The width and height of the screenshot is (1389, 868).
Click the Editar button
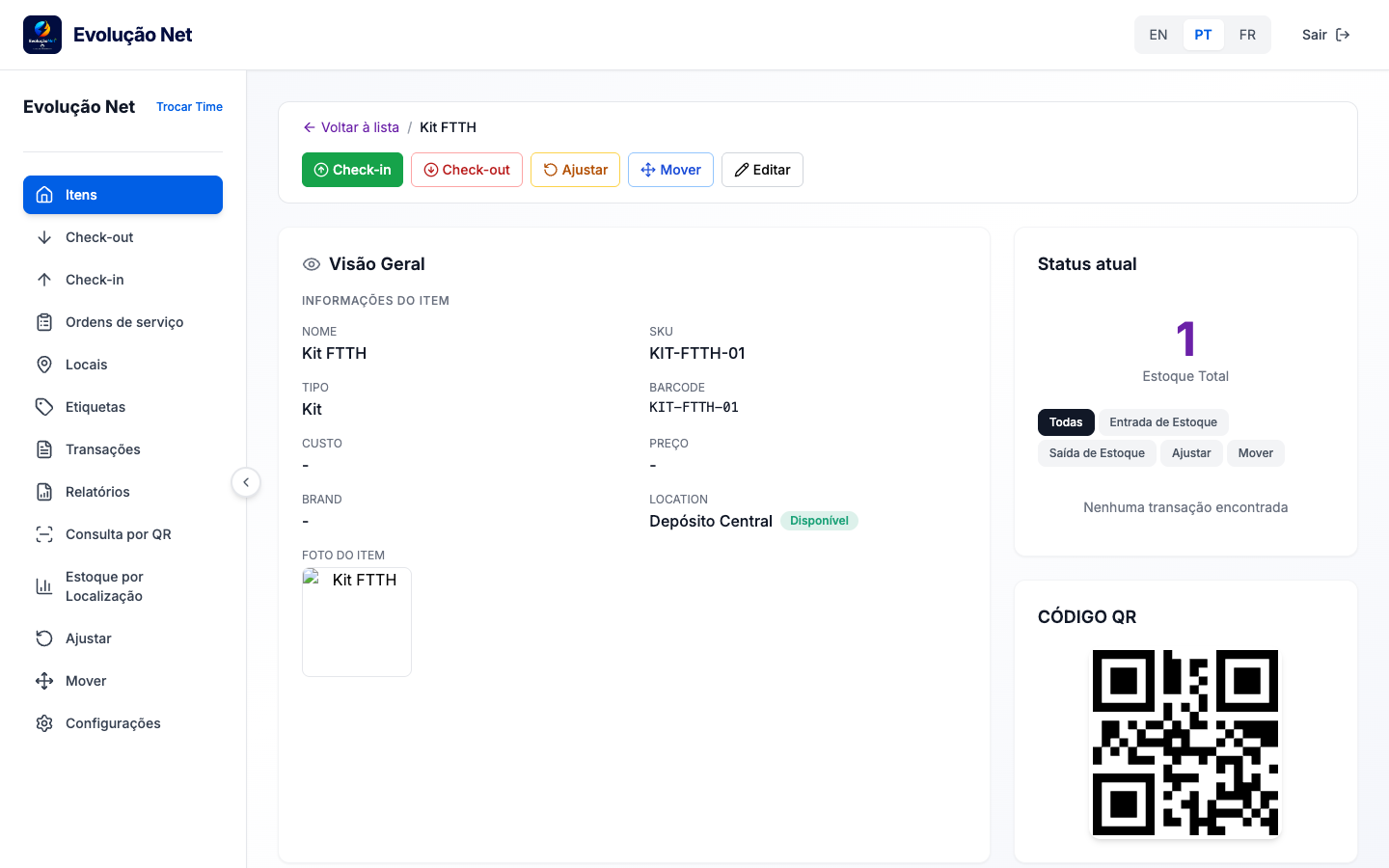click(x=762, y=170)
